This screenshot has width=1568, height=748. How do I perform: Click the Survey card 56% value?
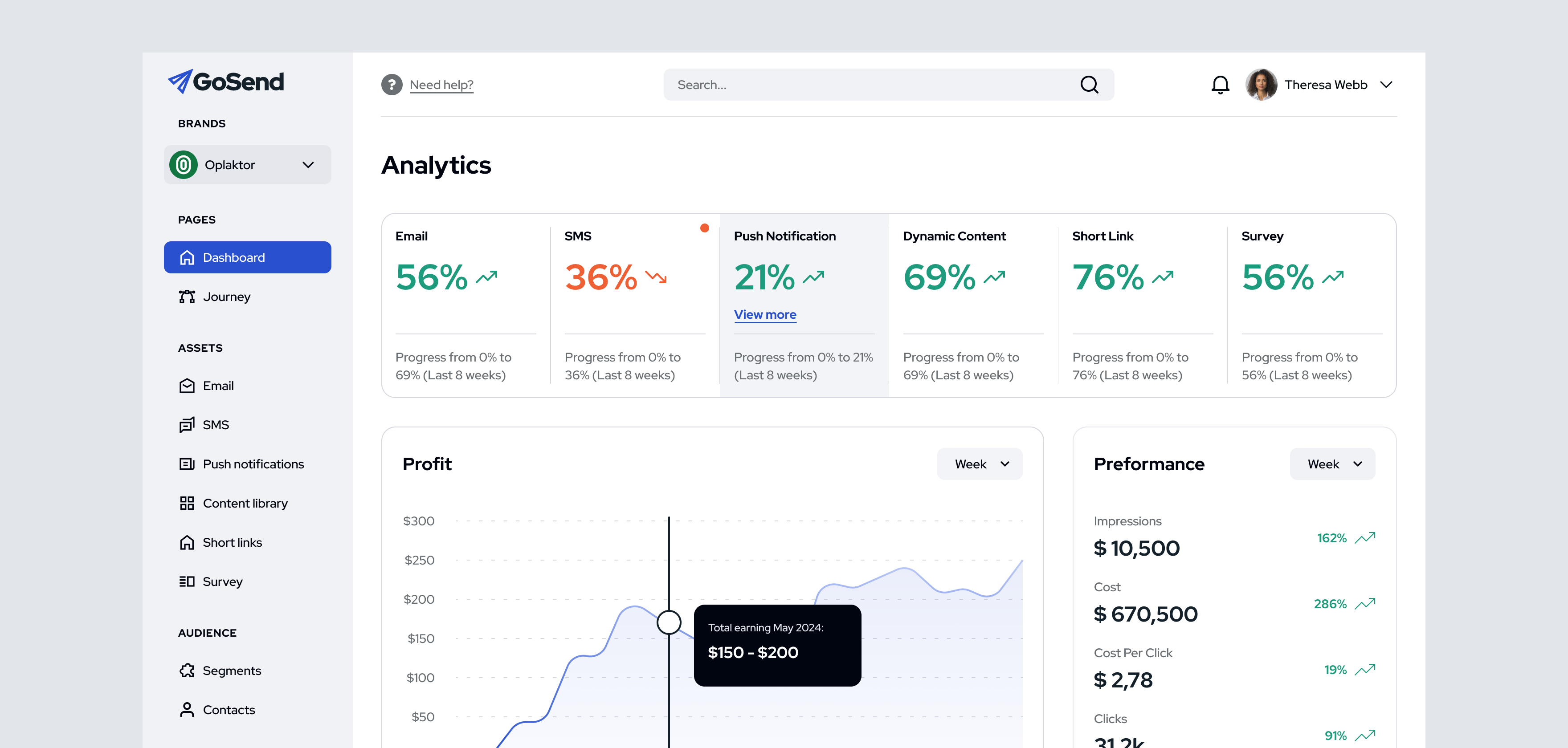(1278, 277)
